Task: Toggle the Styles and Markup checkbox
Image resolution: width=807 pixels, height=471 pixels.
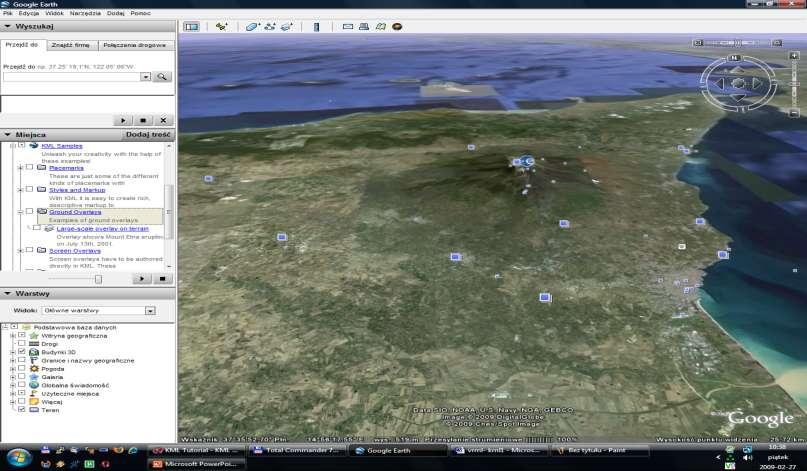Action: click(x=29, y=189)
